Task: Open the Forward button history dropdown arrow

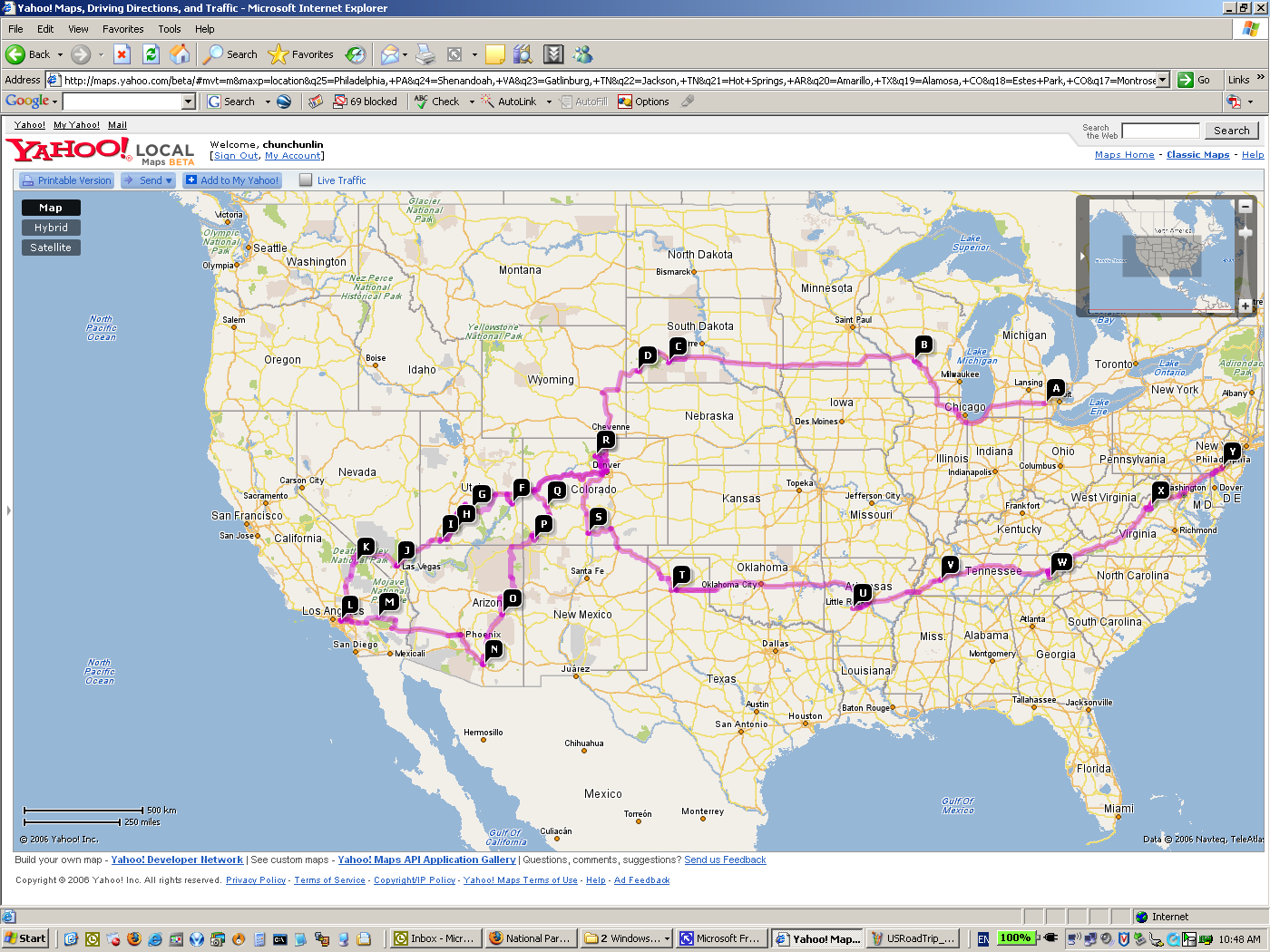Action: click(101, 54)
